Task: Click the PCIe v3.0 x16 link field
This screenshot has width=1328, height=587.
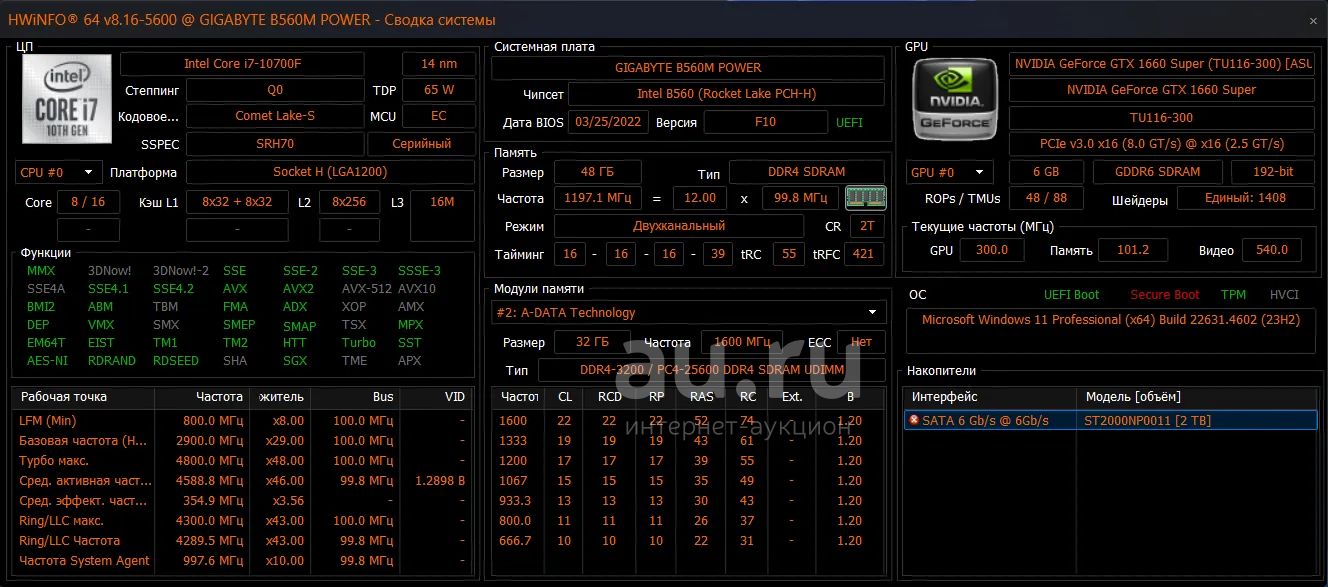Action: [1163, 143]
